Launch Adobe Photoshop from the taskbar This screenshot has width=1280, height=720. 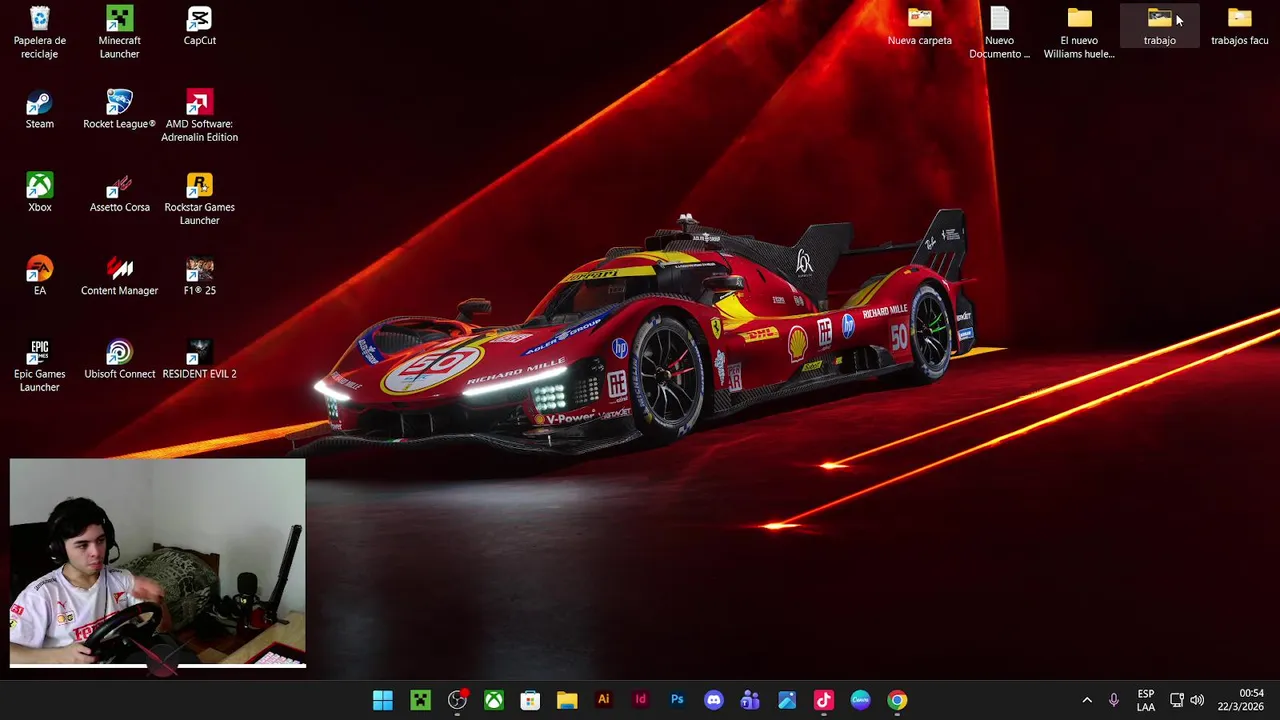coord(677,700)
